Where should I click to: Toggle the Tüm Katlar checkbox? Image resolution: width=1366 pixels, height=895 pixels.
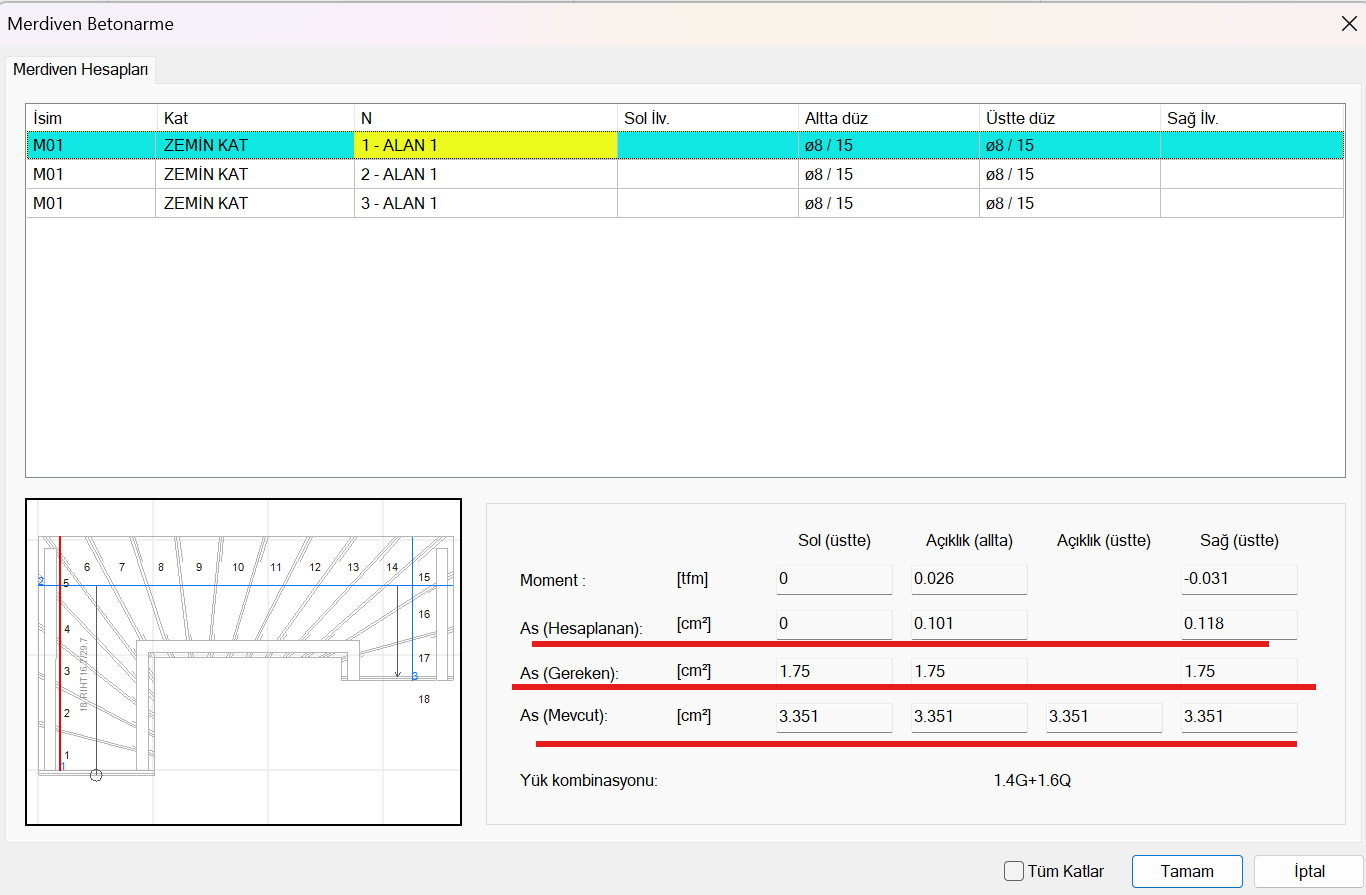1013,871
